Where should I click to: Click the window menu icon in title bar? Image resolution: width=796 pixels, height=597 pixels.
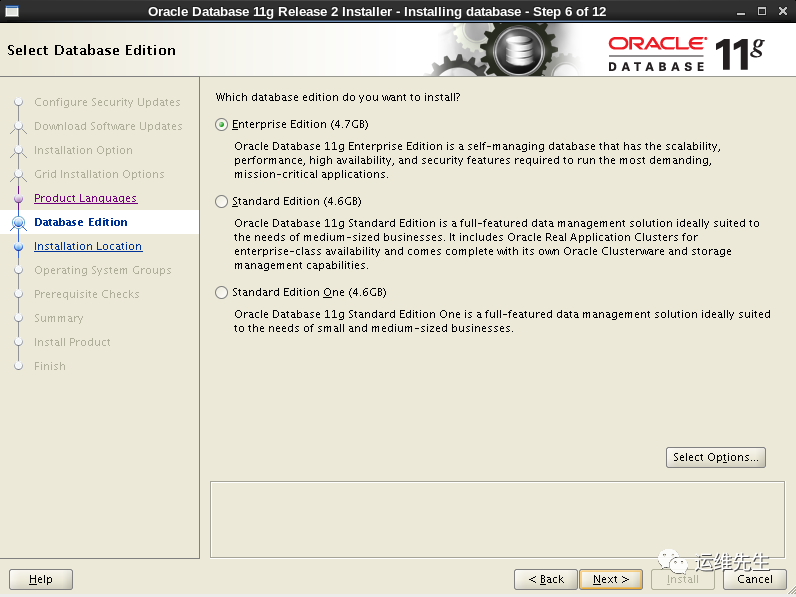(12, 11)
